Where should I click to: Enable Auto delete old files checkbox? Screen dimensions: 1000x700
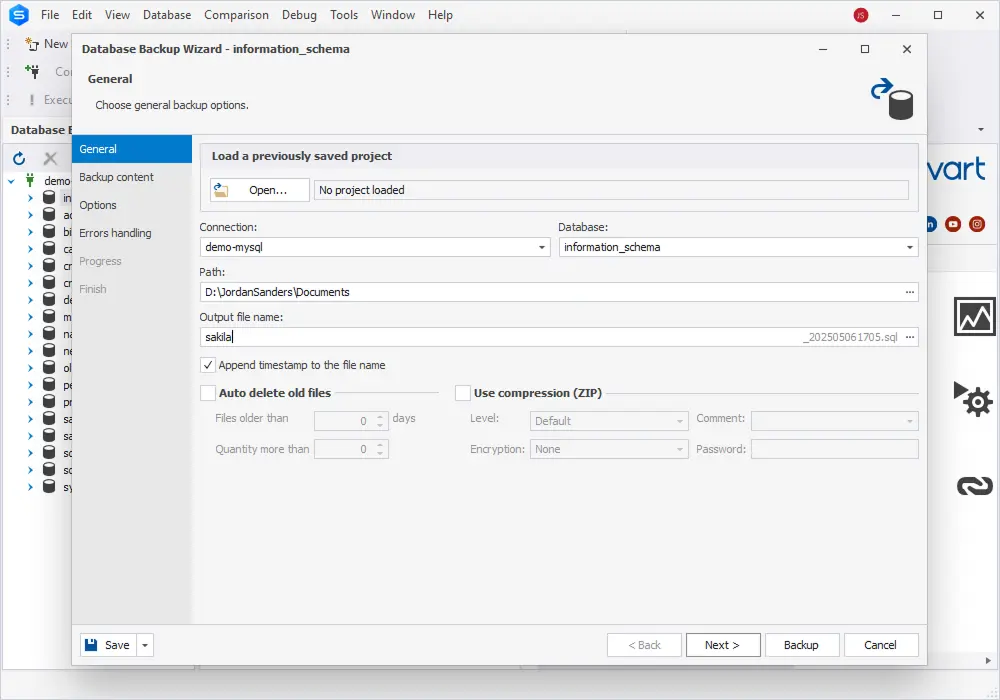[208, 393]
